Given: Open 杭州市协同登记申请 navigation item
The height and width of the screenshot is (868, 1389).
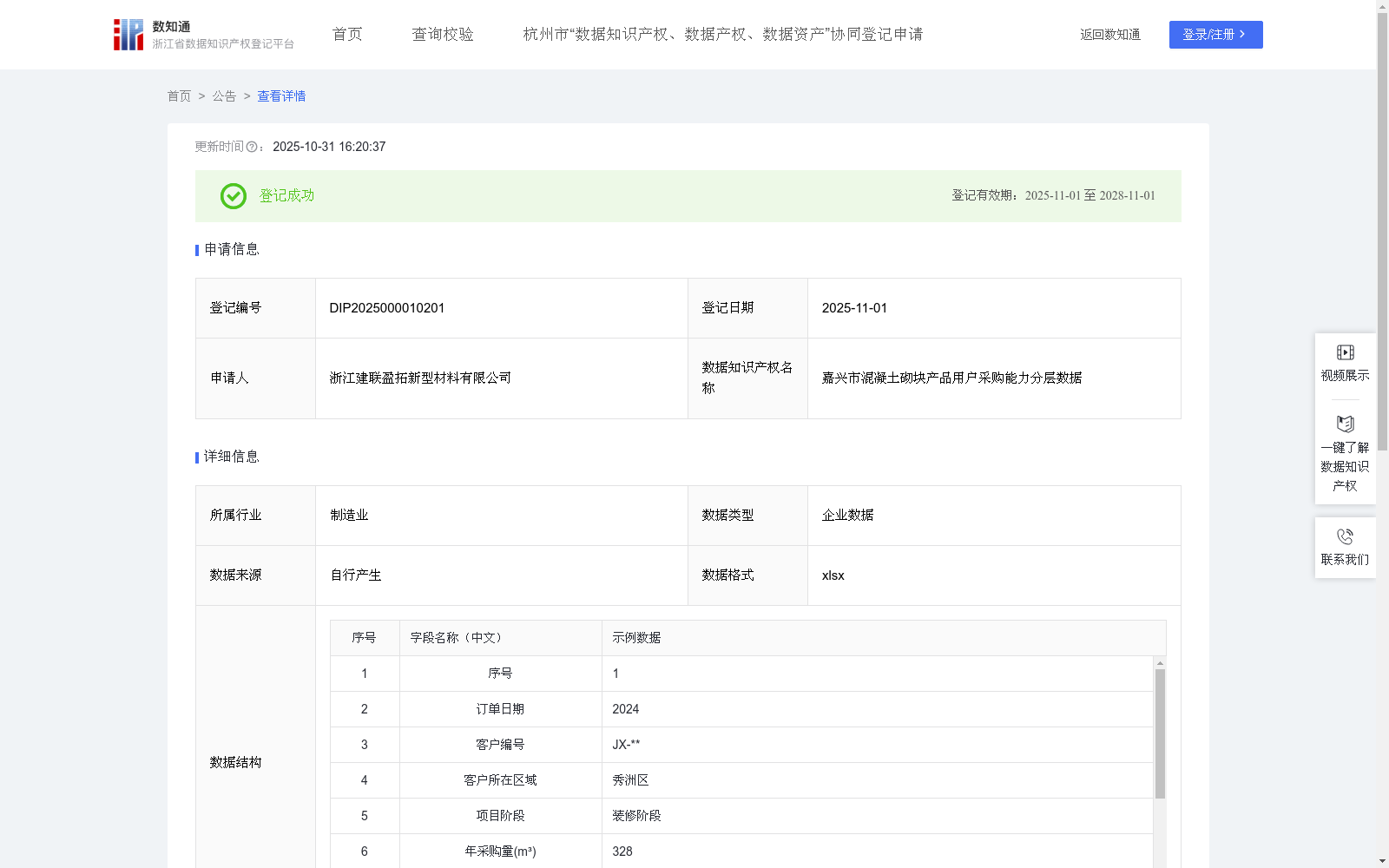Looking at the screenshot, I should [x=723, y=35].
